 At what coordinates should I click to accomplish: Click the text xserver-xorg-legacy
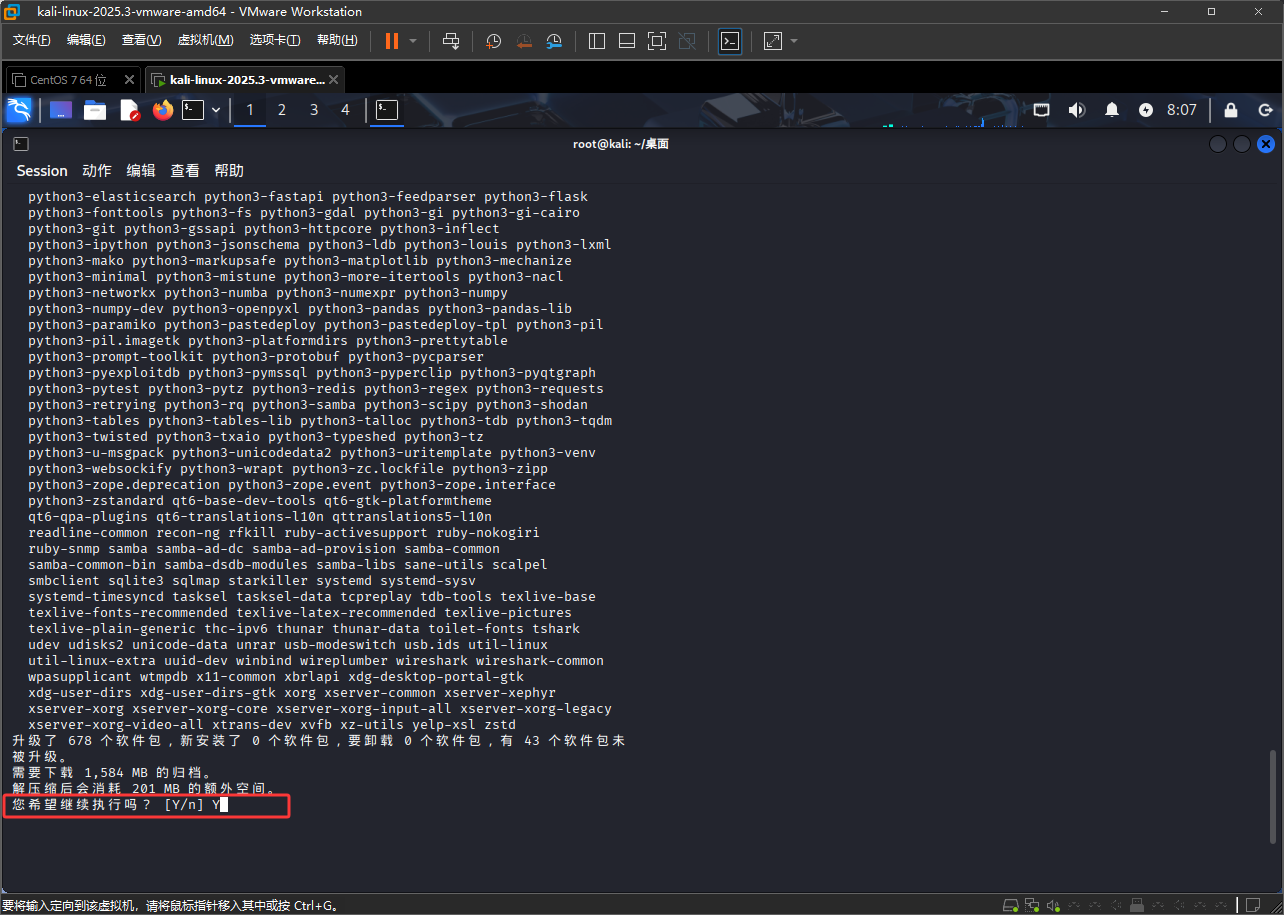[x=536, y=708]
